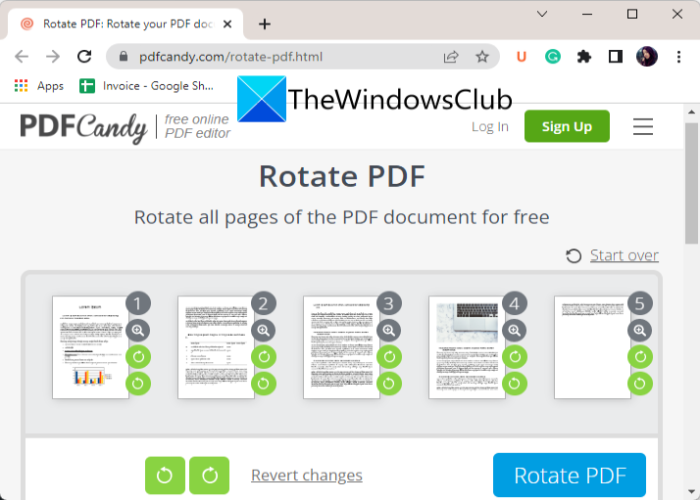Select the Rotate PDF browser tab
Screen dimensions: 700x500
[125, 24]
